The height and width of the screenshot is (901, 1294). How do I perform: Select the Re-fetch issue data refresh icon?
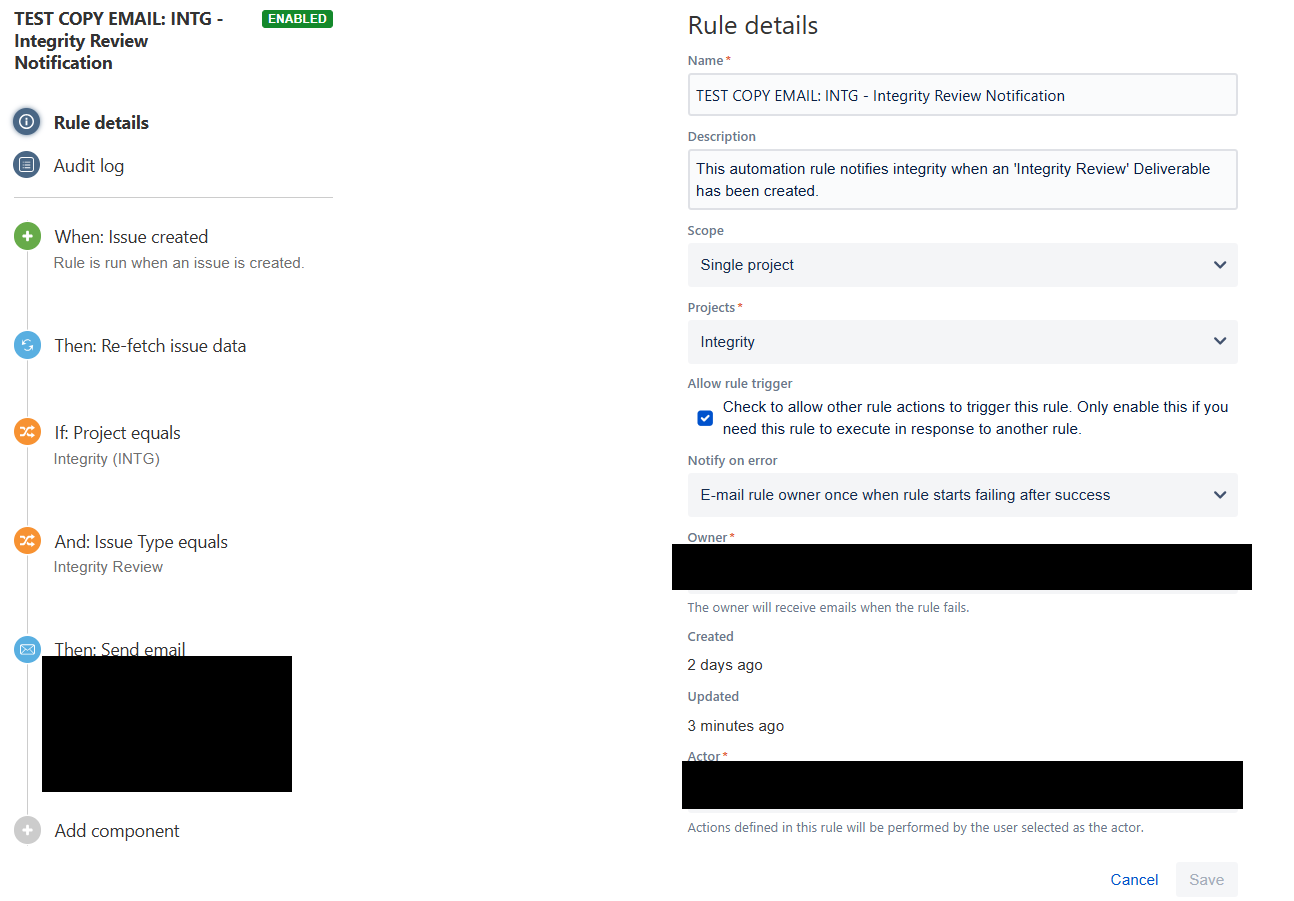tap(27, 346)
